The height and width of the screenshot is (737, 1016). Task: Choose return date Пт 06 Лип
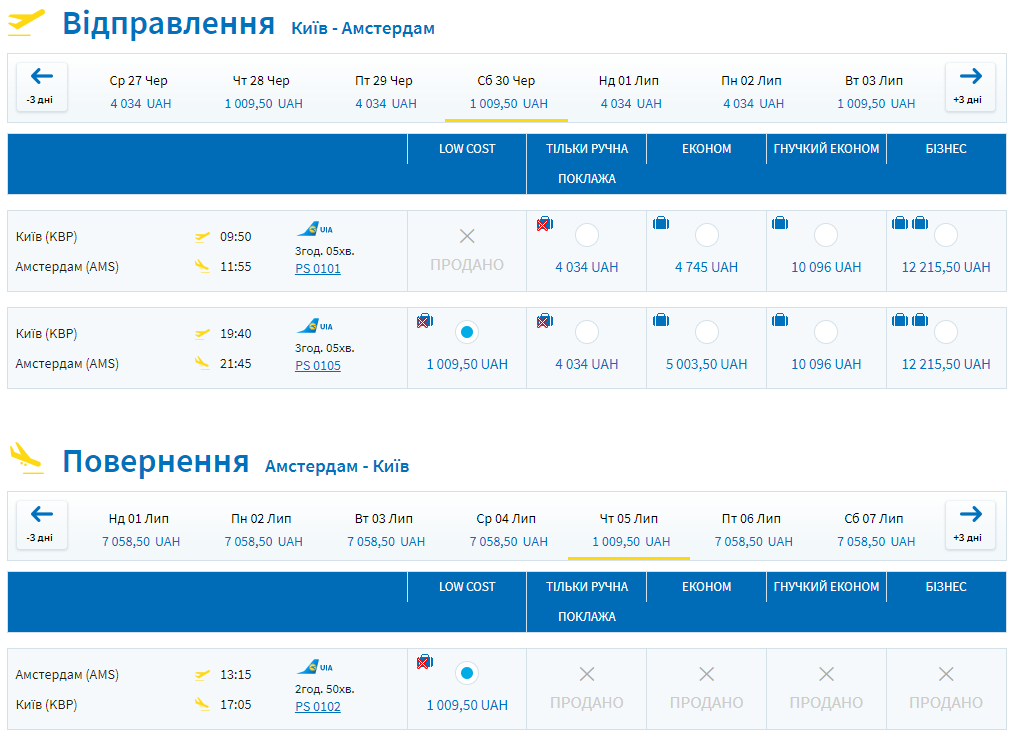[752, 529]
